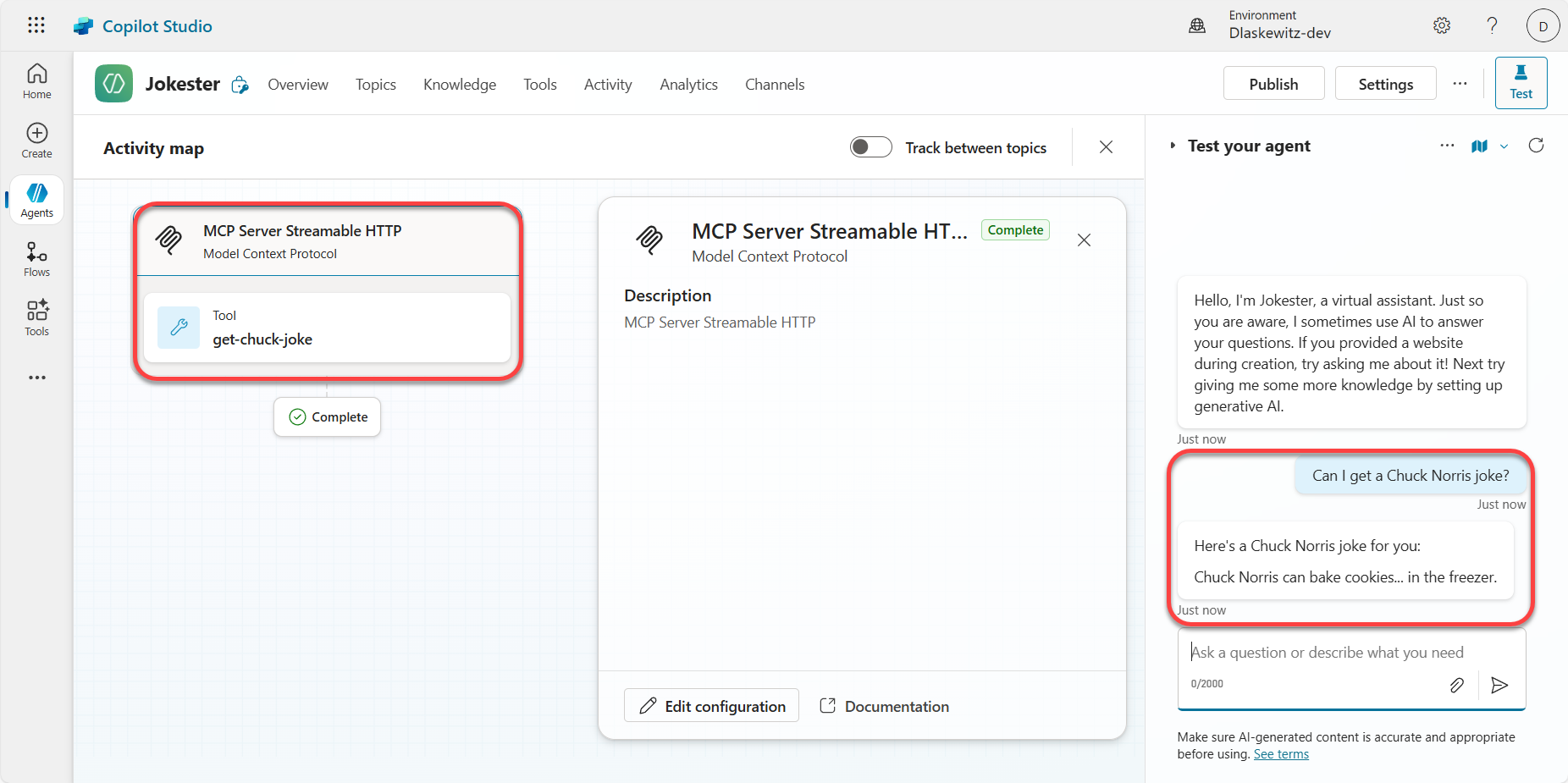Toggle Track between topics switch
The height and width of the screenshot is (783, 1568).
tap(870, 147)
